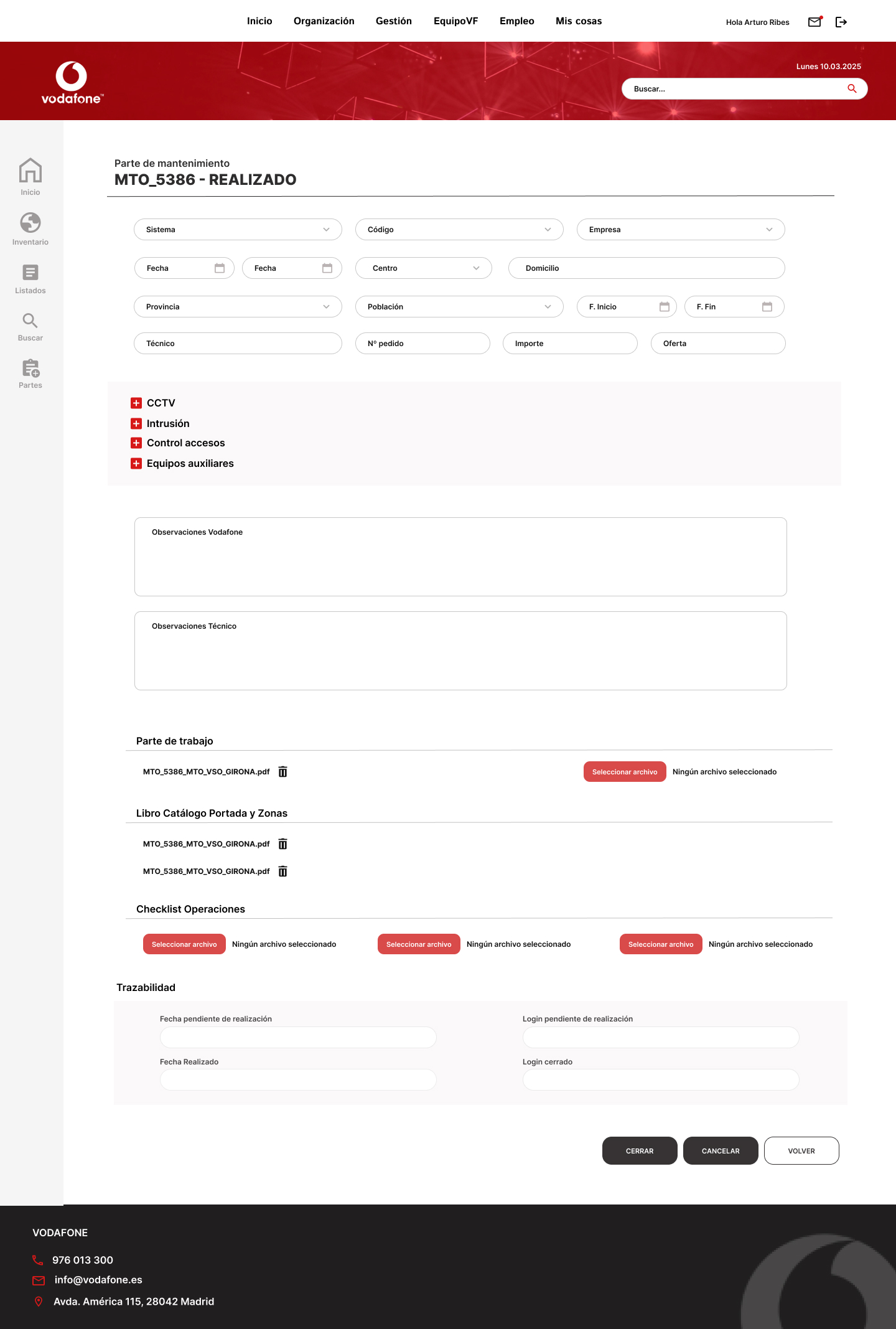Open the Sistema dropdown
The height and width of the screenshot is (1329, 896).
tap(238, 230)
